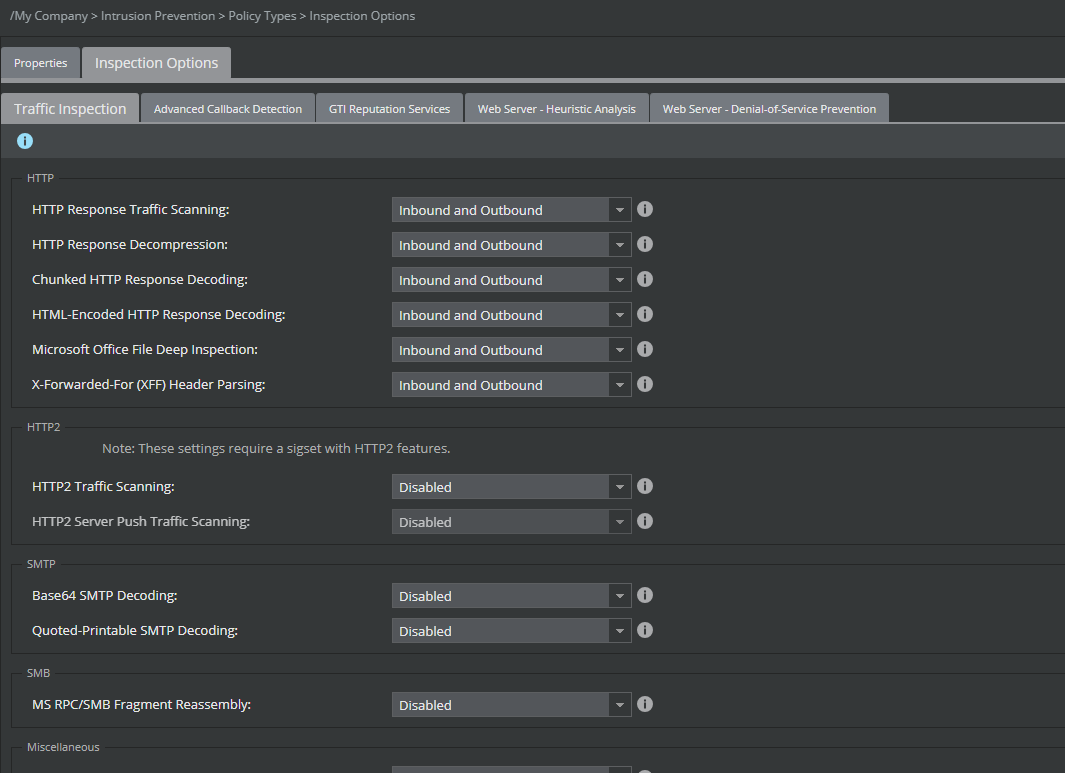Click the HTTP2 sigset note text
This screenshot has height=773, width=1065.
click(x=276, y=448)
